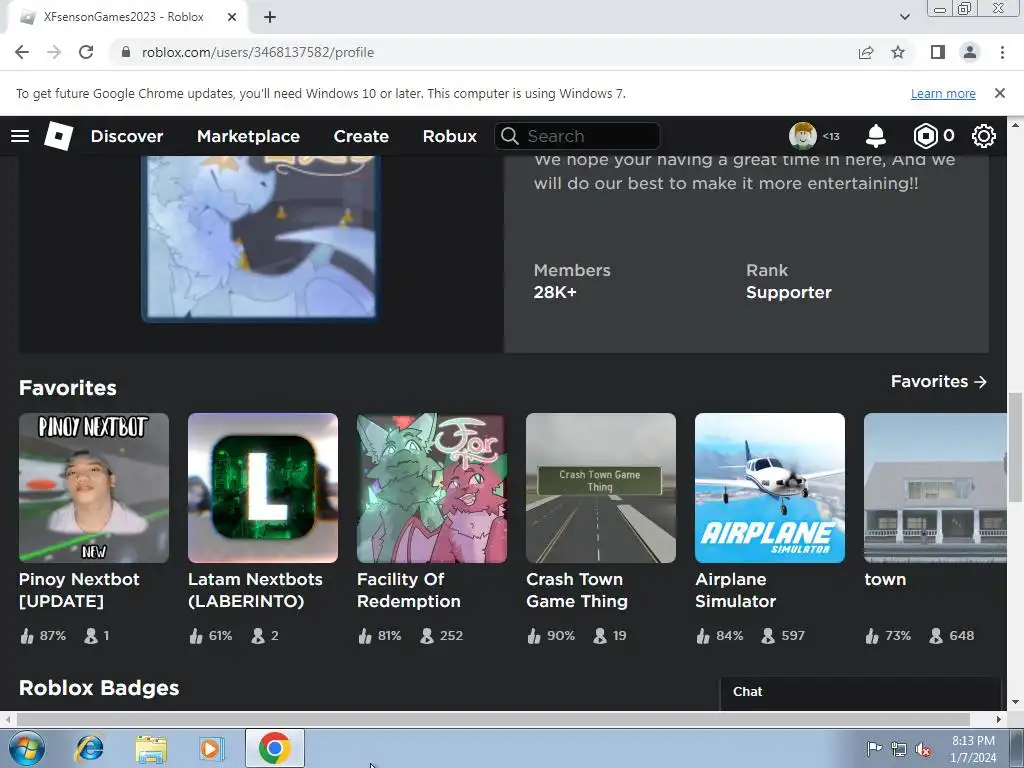This screenshot has height=768, width=1024.
Task: Click the Learn more link
Action: [x=943, y=93]
